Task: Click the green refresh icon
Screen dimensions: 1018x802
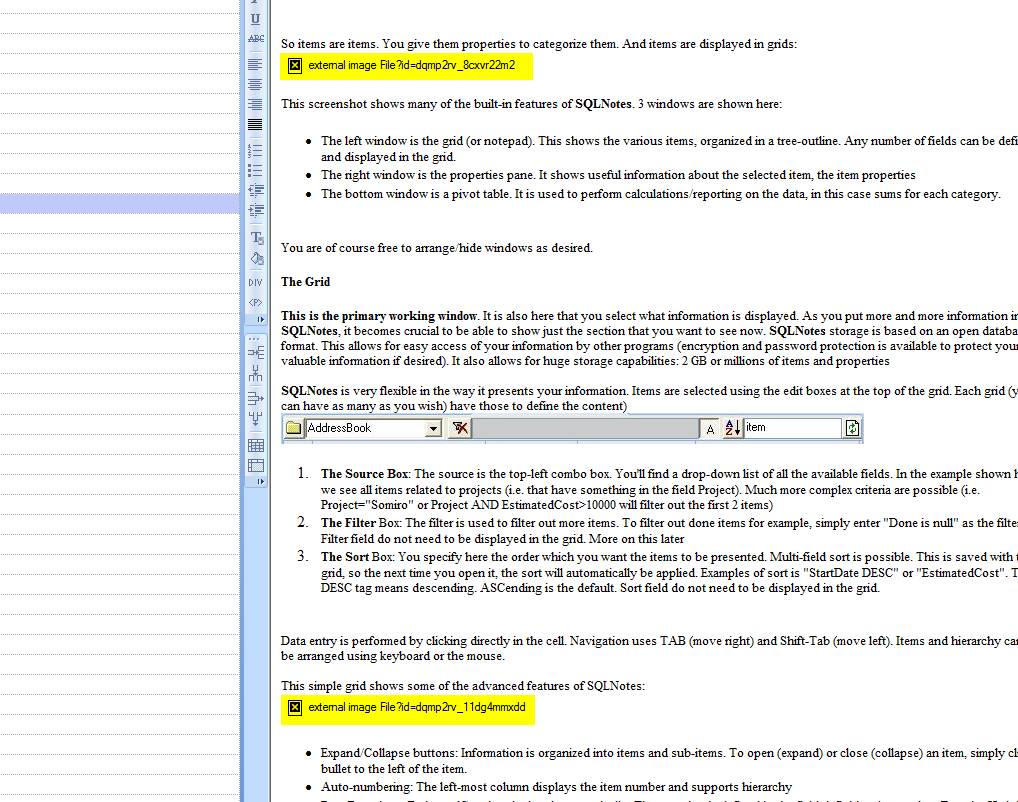Action: click(x=852, y=428)
